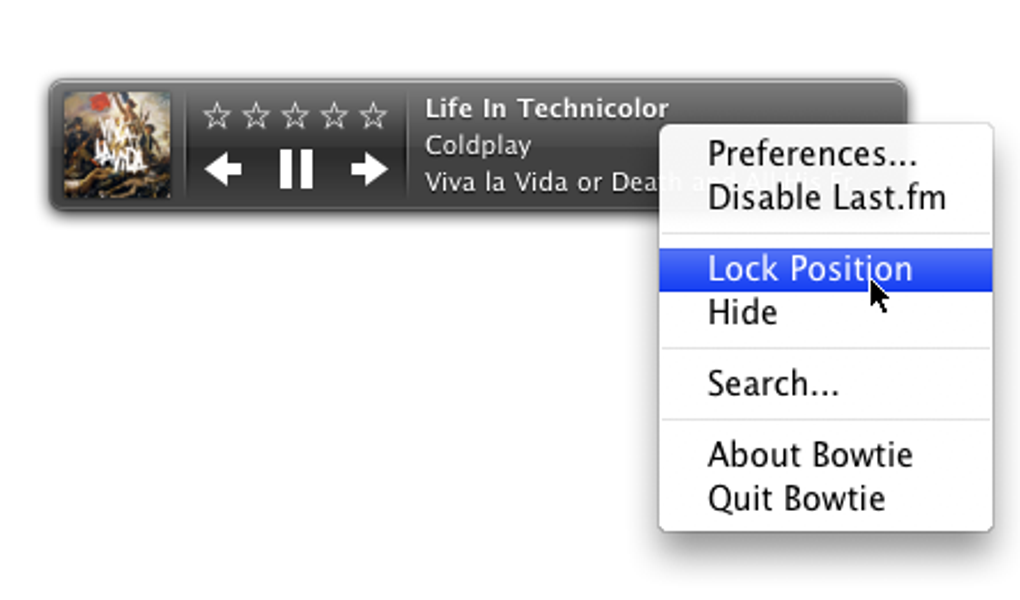1020x600 pixels.
Task: Click the Viva la Vida album artwork
Action: point(117,145)
